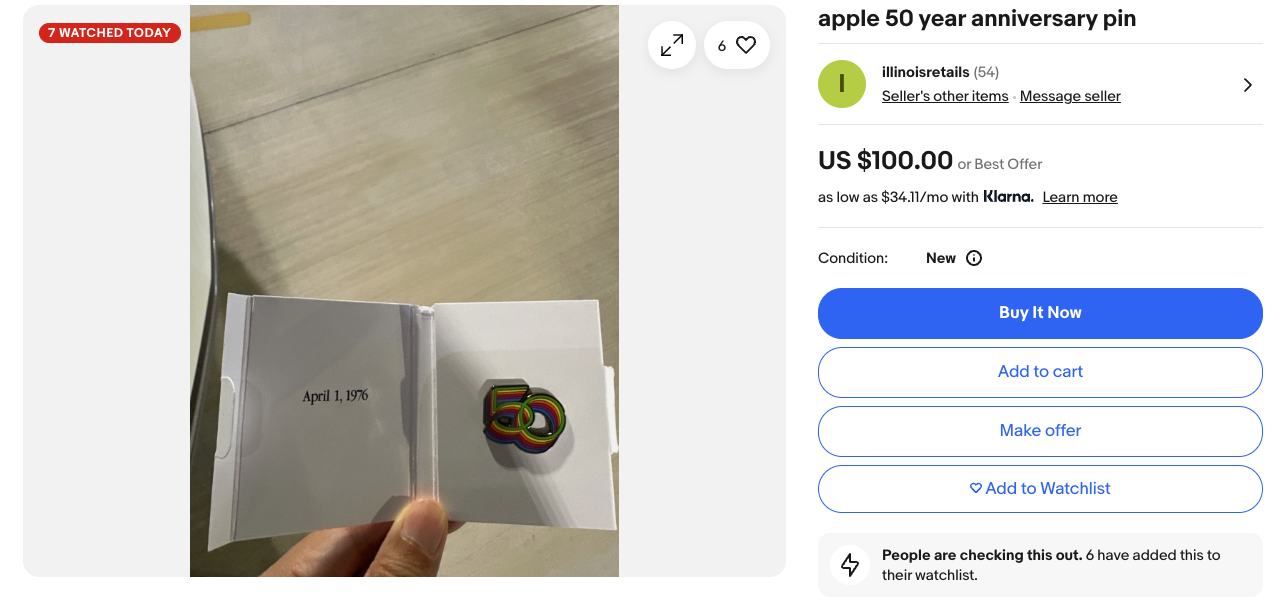Click the listing title text
This screenshot has height=602, width=1286.
coord(976,18)
